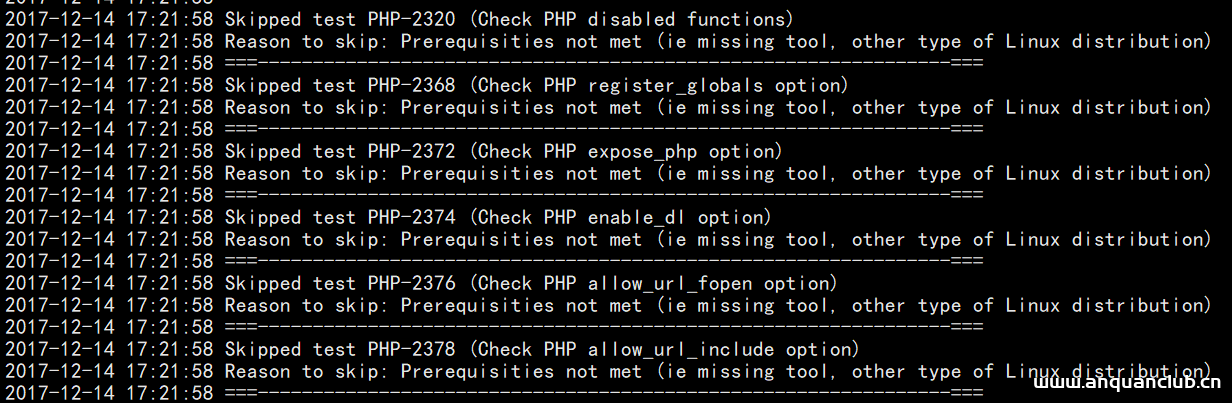The height and width of the screenshot is (403, 1232).
Task: Click the "allow_url_fopen" option name
Action: point(670,283)
